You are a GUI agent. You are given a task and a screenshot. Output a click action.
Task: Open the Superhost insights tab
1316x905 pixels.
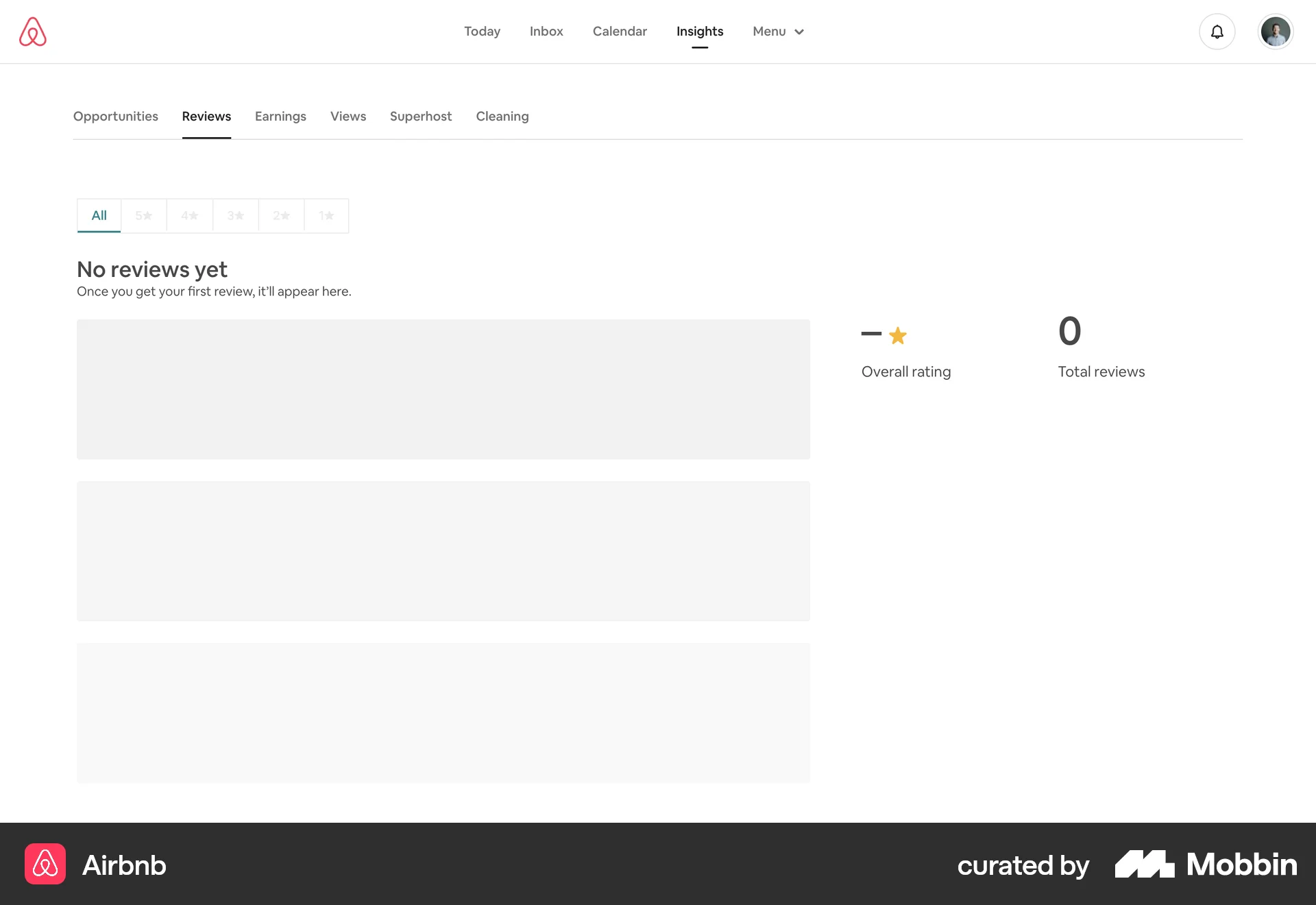pos(420,116)
